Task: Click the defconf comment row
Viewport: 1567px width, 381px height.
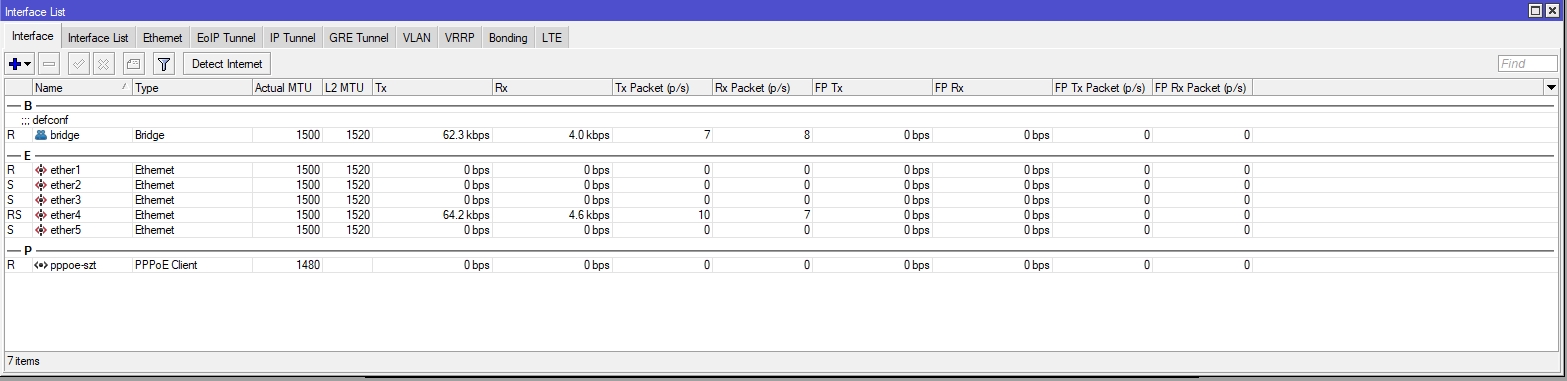Action: click(x=780, y=120)
